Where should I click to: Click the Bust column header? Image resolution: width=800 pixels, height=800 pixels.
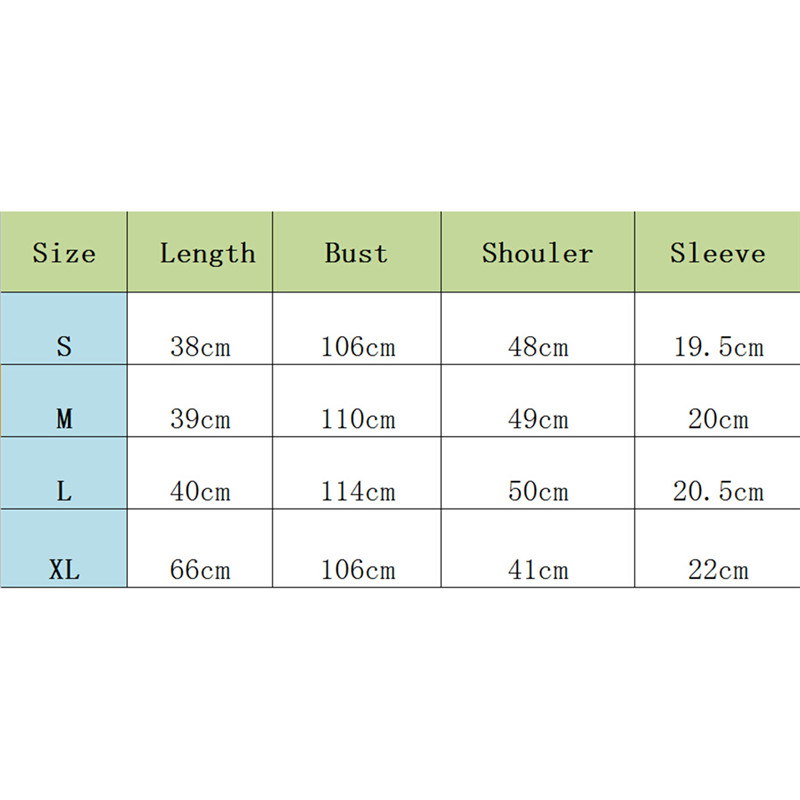click(x=356, y=252)
